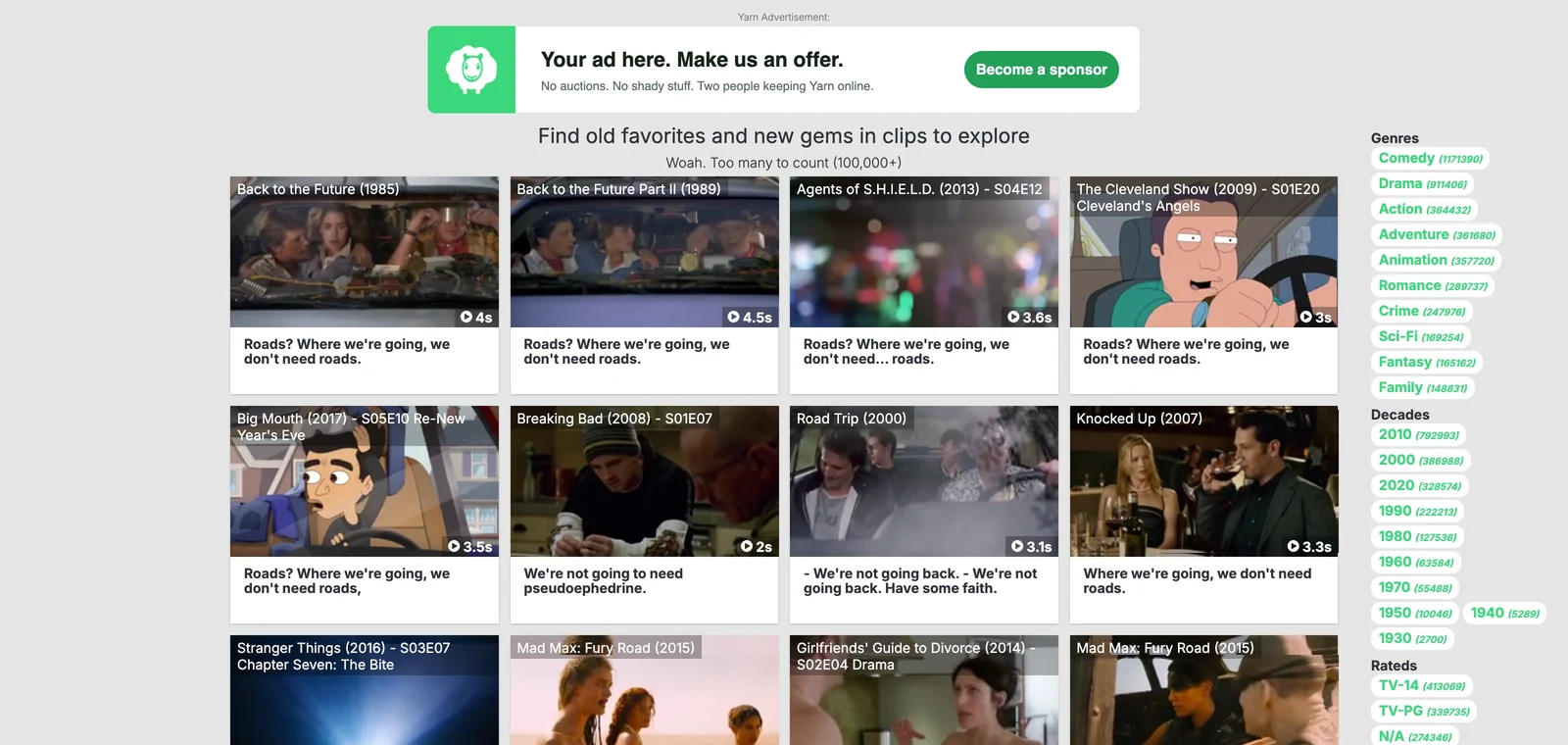Open the Road Trip (2000) clip thumbnail
The image size is (1568, 745).
click(x=924, y=481)
